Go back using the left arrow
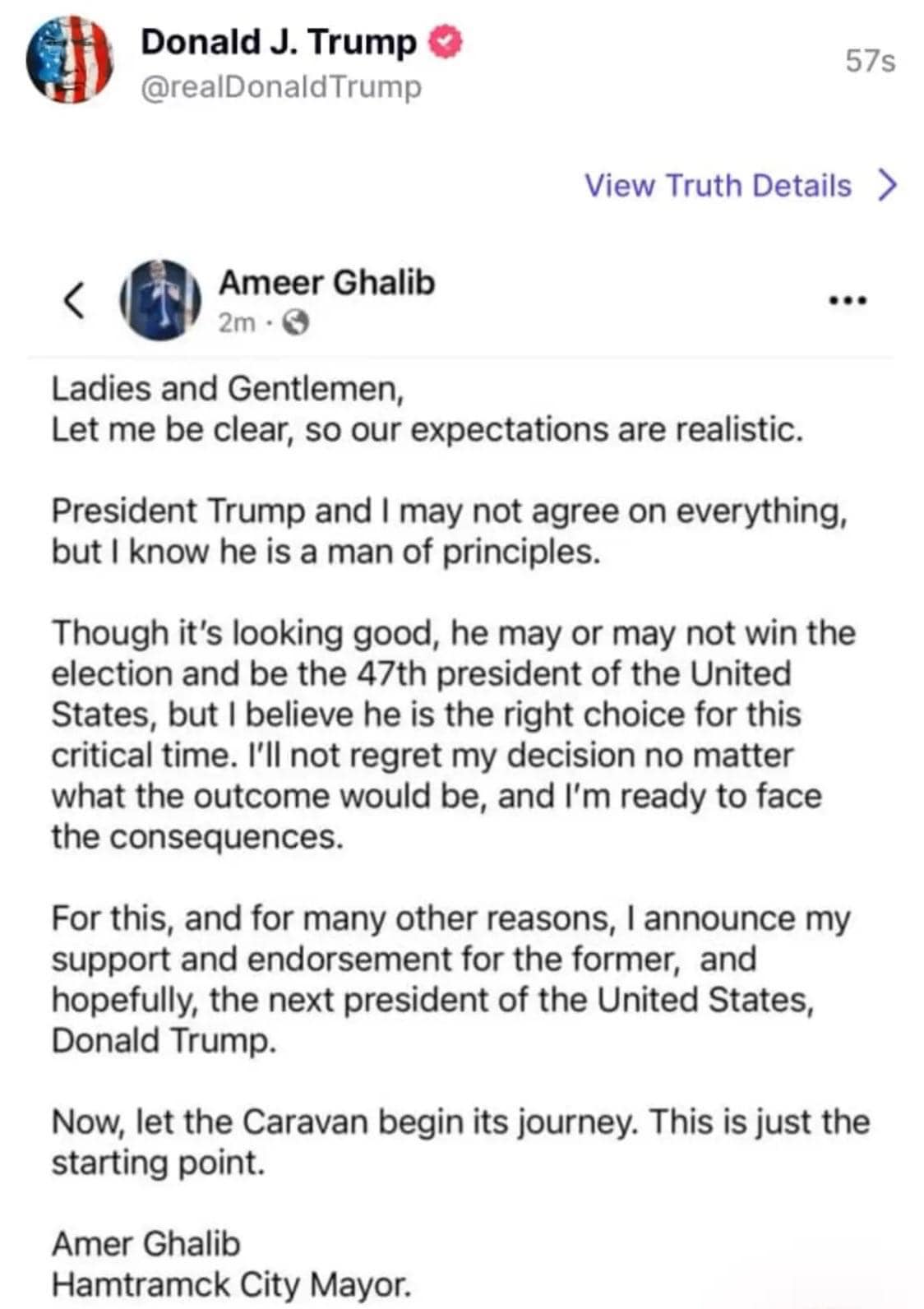Viewport: 924px width, 1309px height. point(74,300)
